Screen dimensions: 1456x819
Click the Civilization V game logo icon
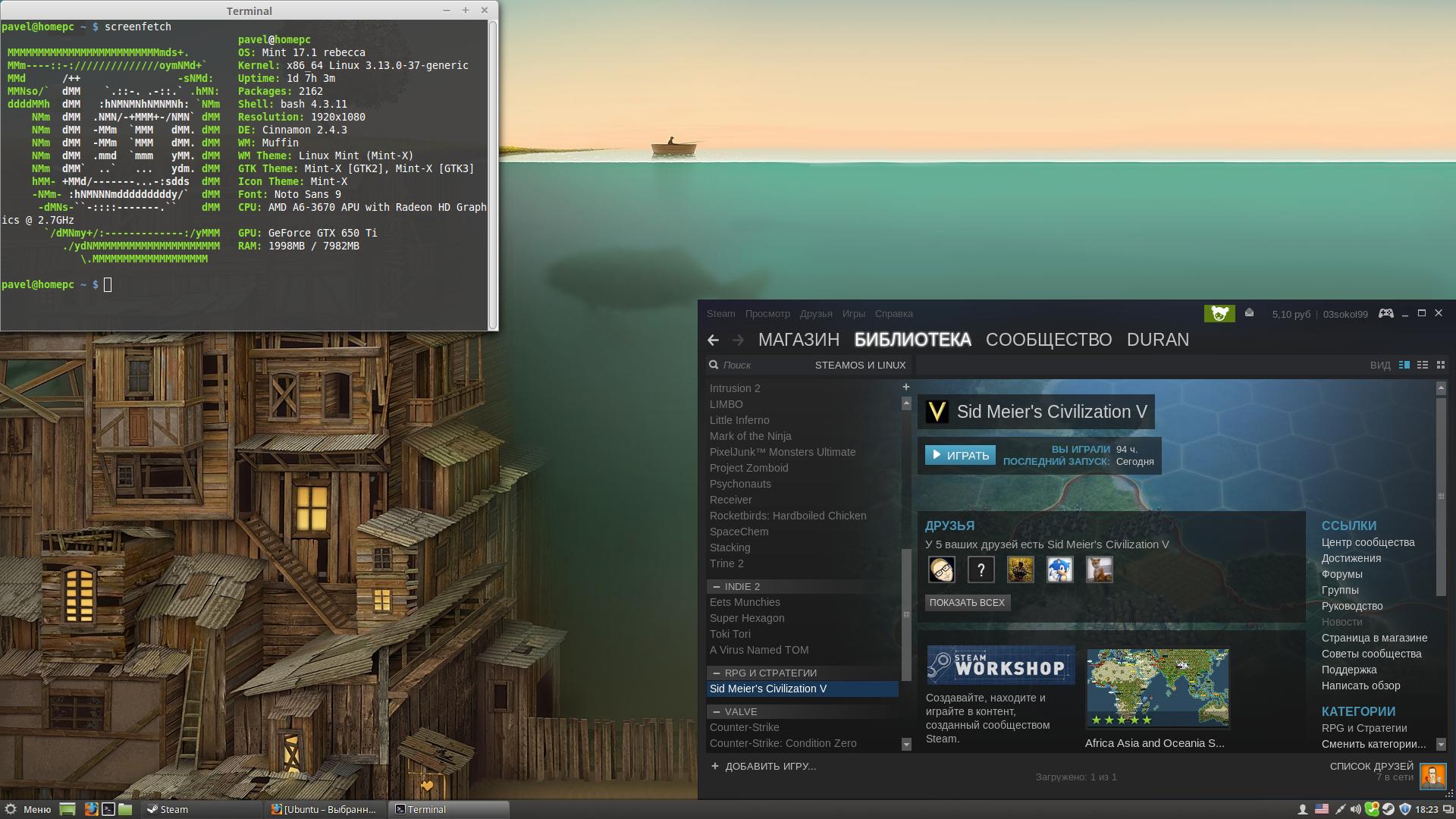937,412
